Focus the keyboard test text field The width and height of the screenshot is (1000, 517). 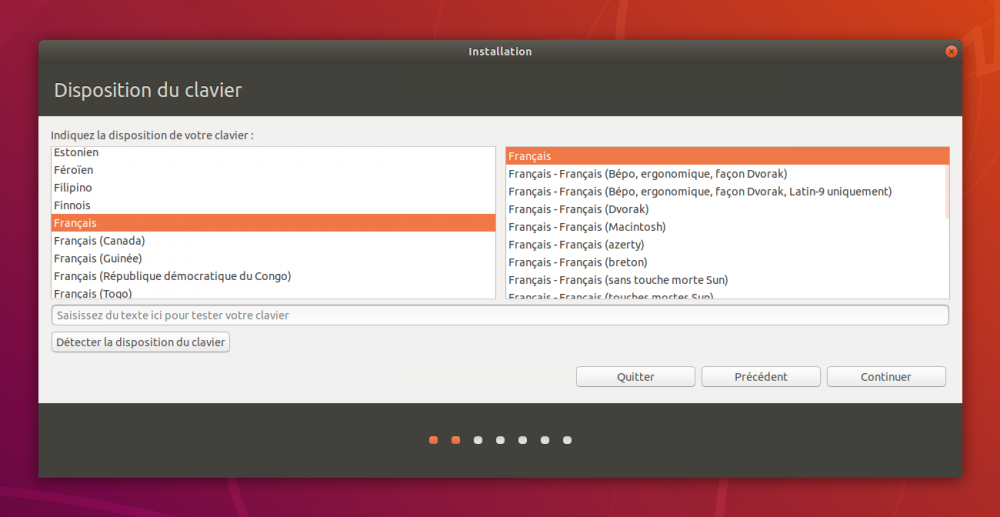pyautogui.click(x=500, y=316)
